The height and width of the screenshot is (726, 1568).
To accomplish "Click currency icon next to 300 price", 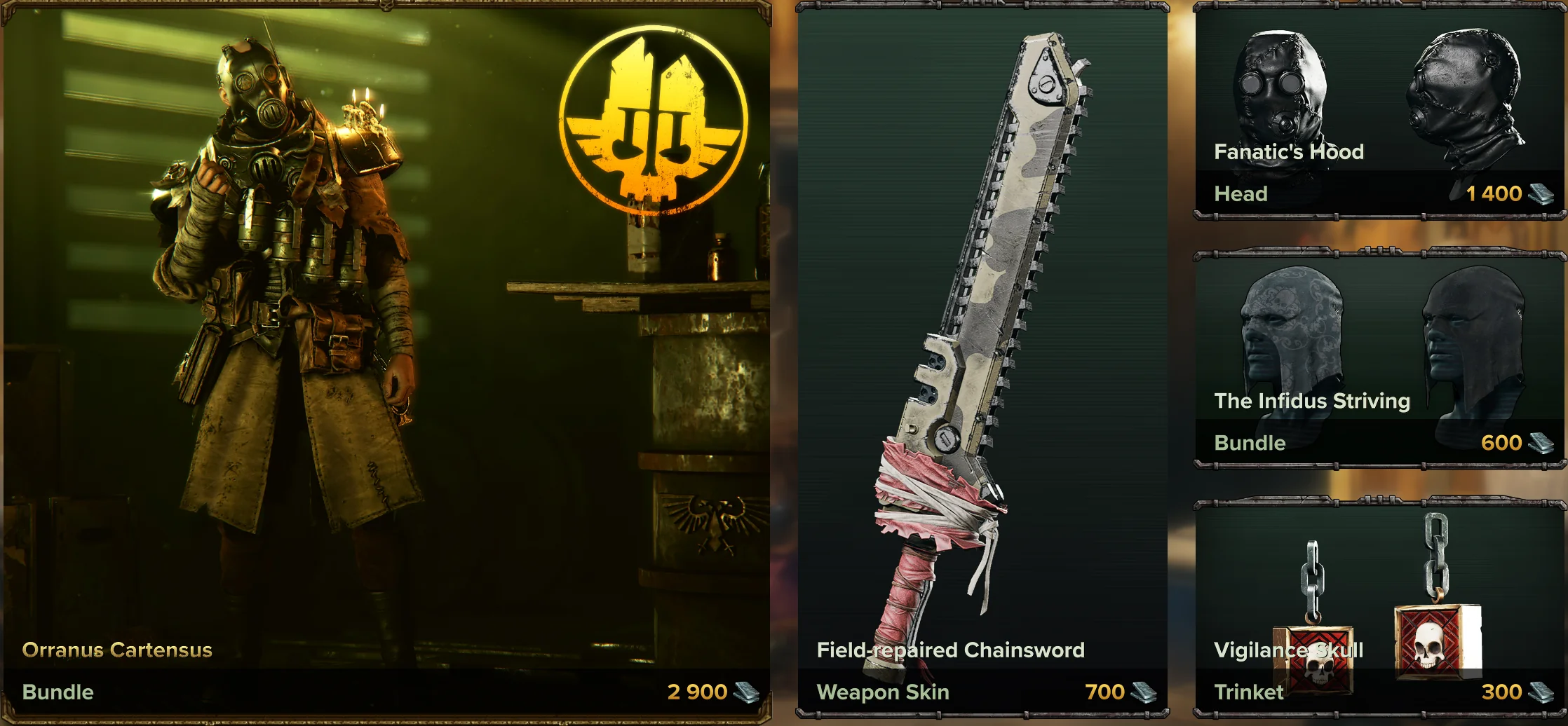I will [x=1541, y=692].
